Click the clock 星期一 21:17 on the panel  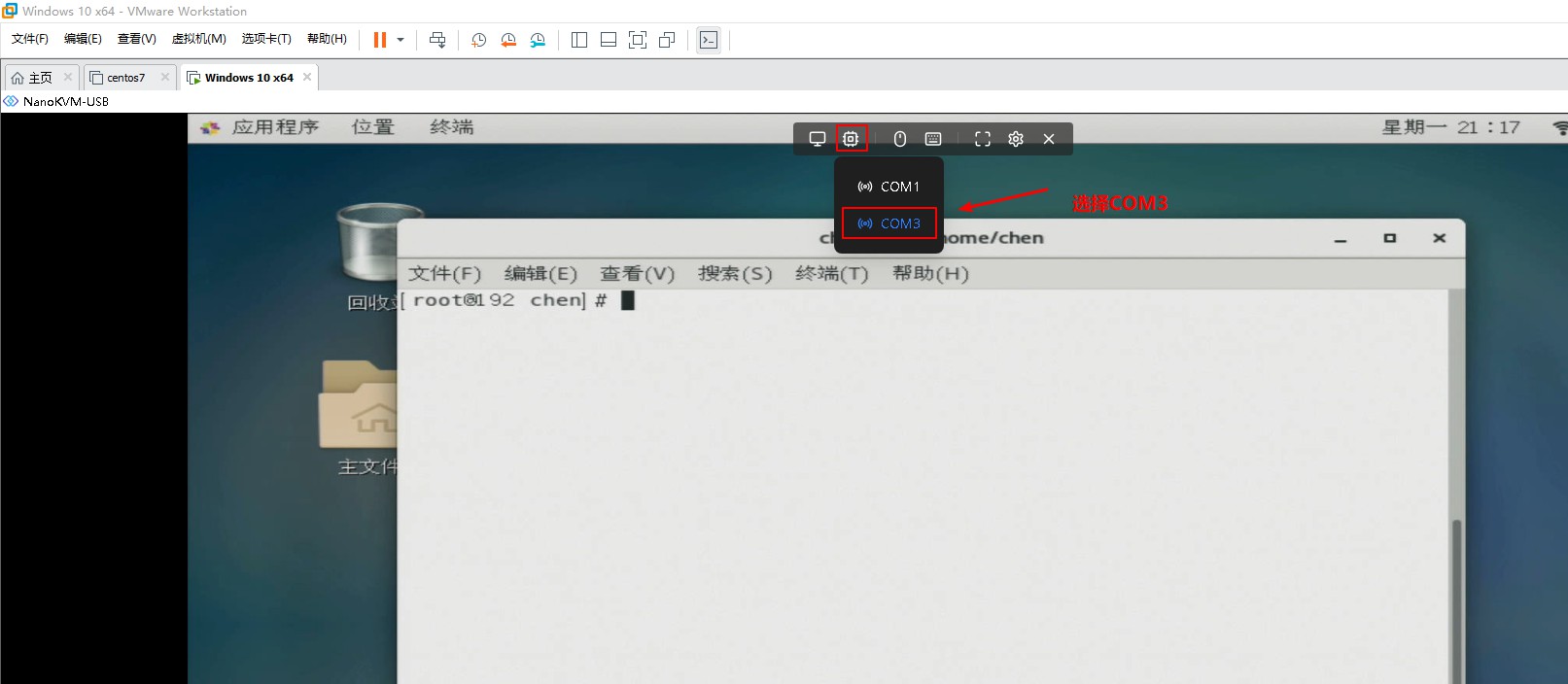pos(1451,127)
